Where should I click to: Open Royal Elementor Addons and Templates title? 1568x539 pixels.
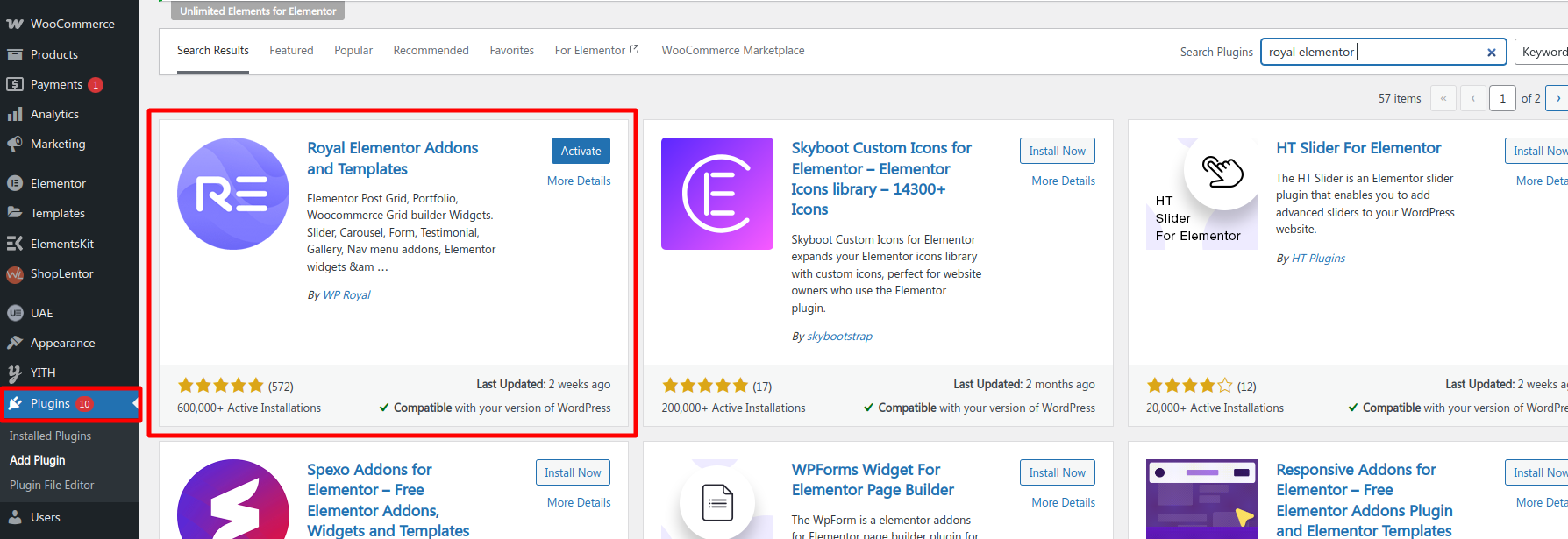coord(392,159)
